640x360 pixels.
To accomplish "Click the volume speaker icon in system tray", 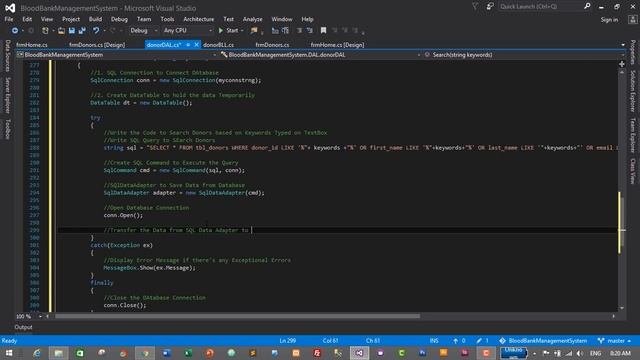I will [x=580, y=353].
